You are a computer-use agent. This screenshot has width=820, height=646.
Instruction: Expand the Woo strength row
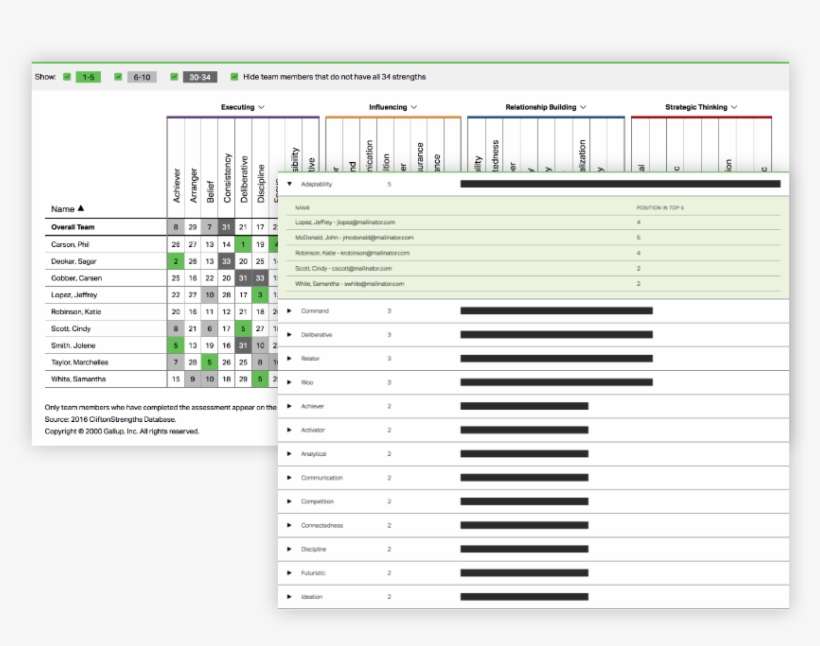click(289, 382)
